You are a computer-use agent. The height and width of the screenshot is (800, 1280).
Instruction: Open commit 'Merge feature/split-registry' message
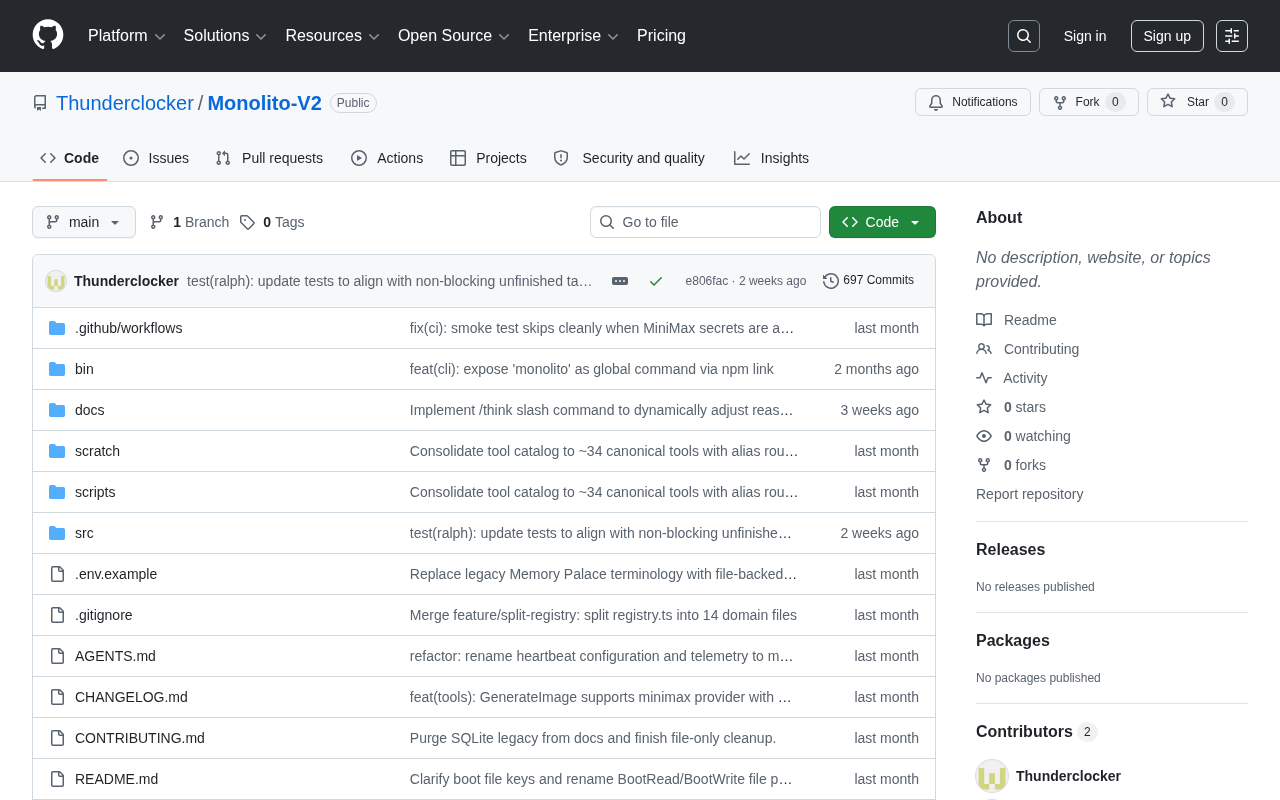[603, 615]
